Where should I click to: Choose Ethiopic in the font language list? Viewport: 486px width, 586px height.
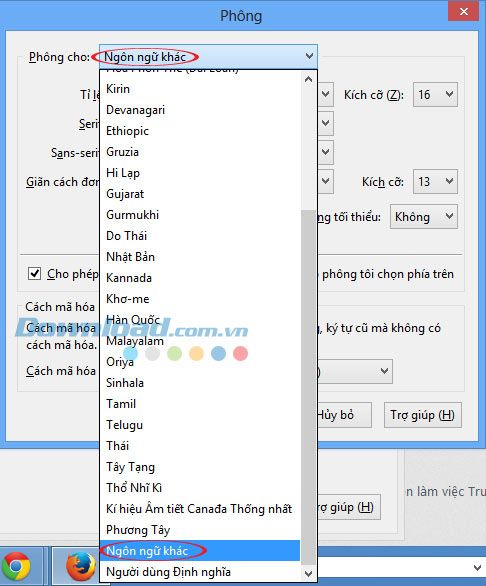200,131
